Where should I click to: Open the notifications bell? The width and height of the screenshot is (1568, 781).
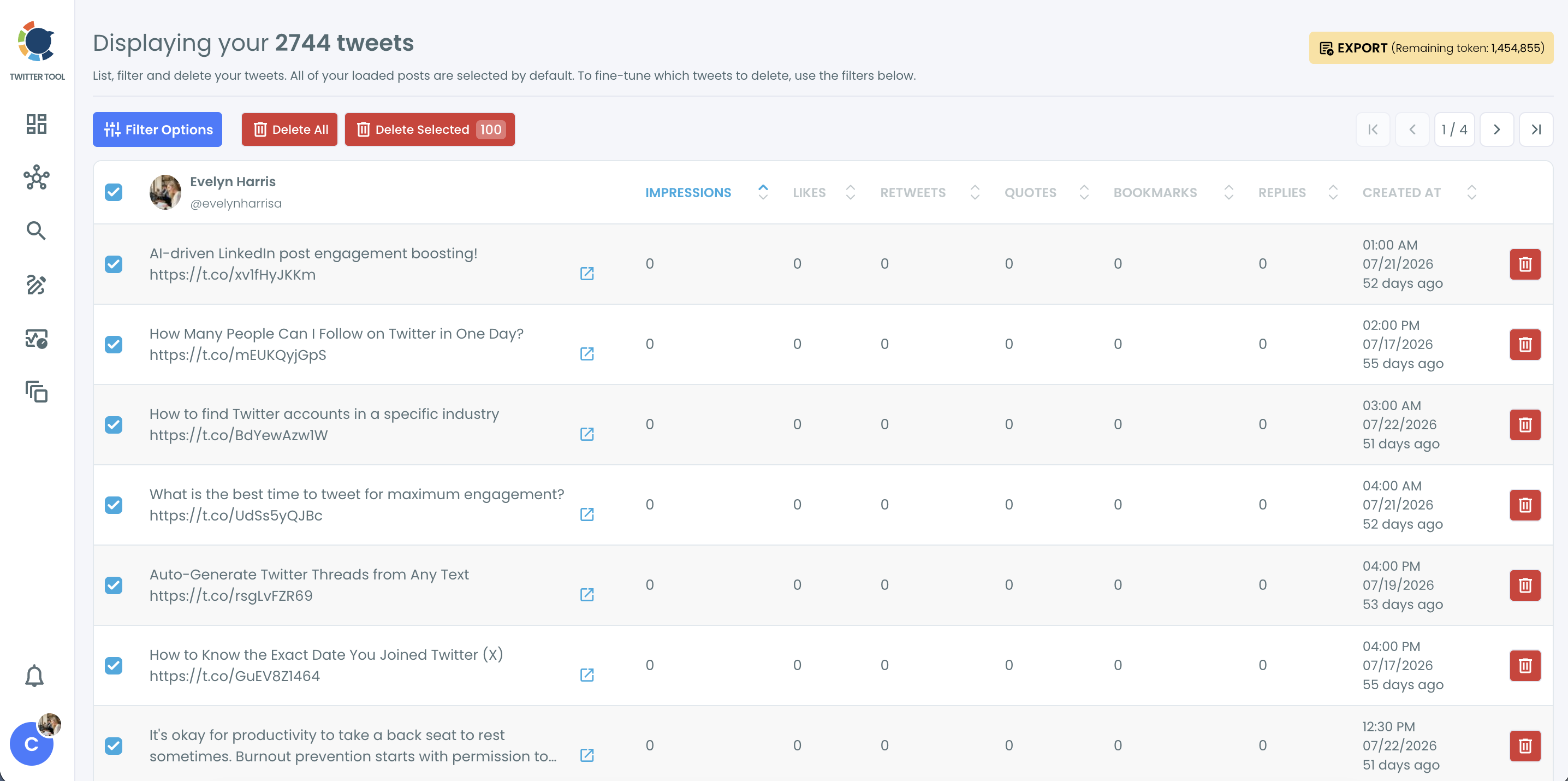(x=34, y=676)
